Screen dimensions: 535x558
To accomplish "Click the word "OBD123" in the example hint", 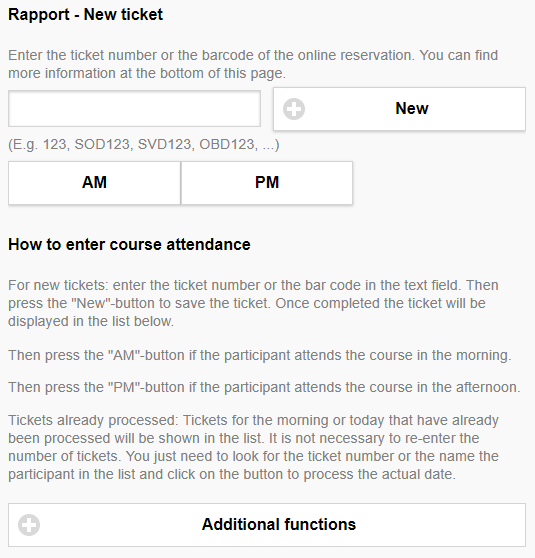I will [227, 144].
